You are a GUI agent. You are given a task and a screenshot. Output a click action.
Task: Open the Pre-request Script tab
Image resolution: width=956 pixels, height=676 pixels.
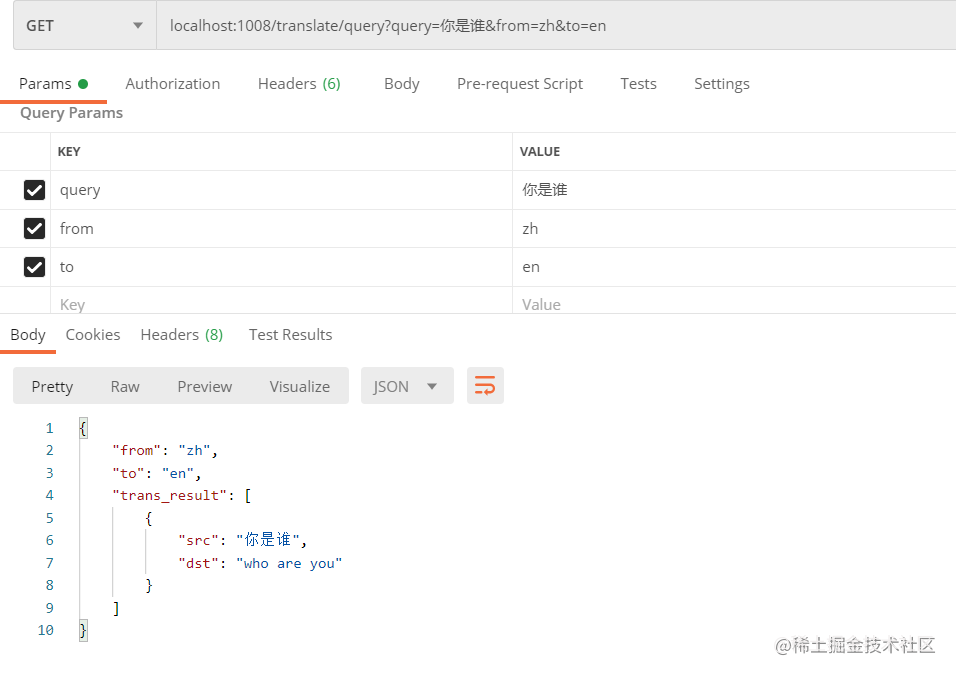pyautogui.click(x=519, y=84)
